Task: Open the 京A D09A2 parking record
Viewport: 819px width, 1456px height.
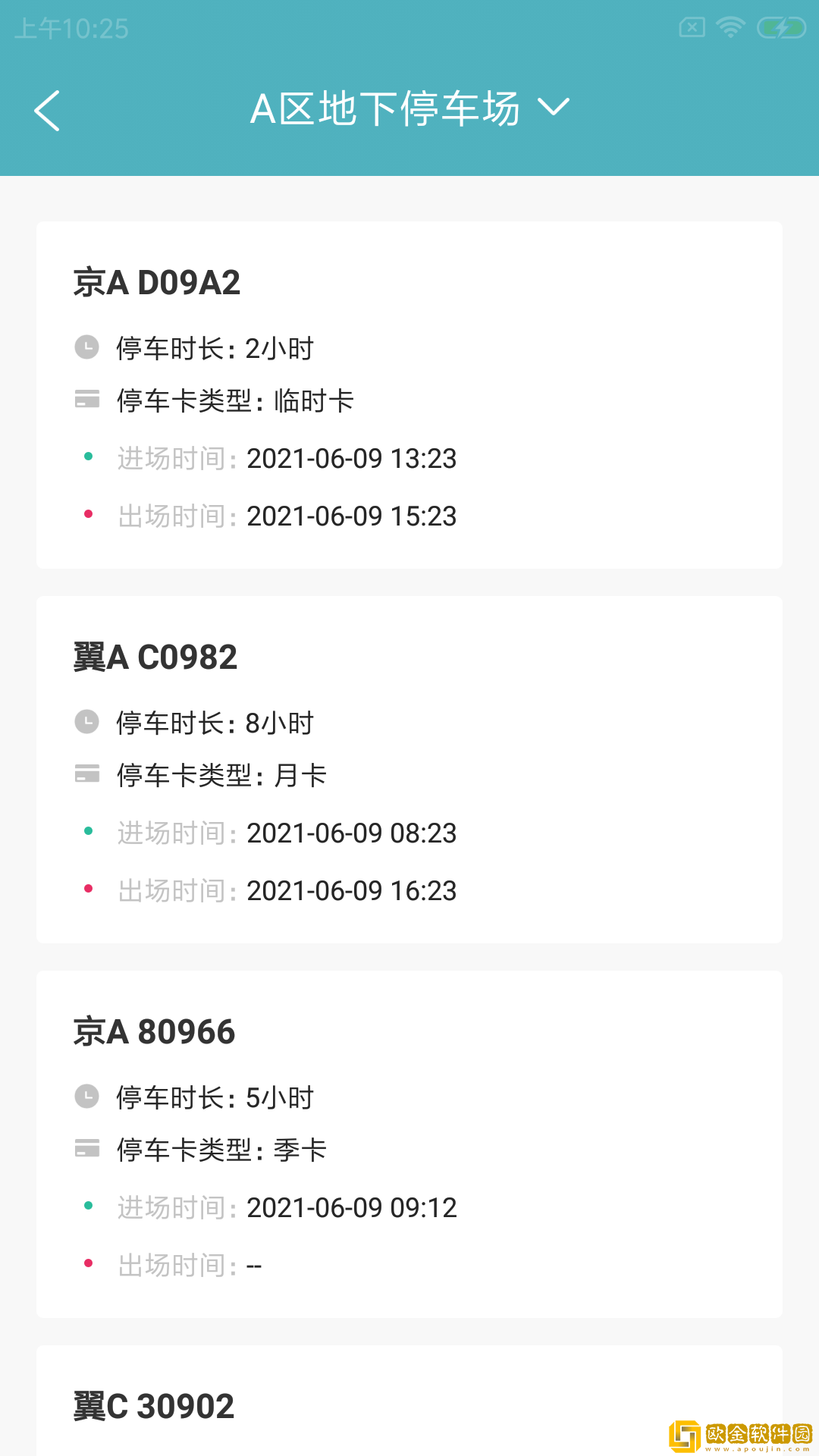Action: 409,394
